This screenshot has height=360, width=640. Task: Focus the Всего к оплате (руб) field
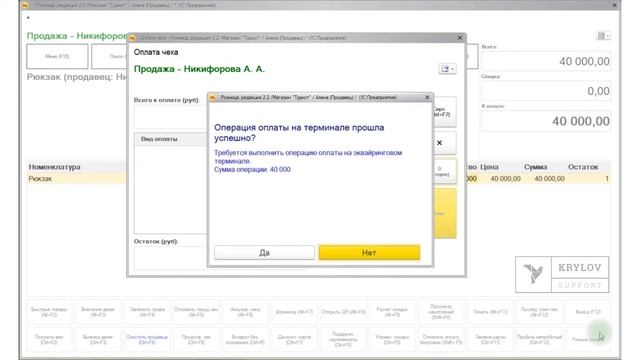pos(171,117)
